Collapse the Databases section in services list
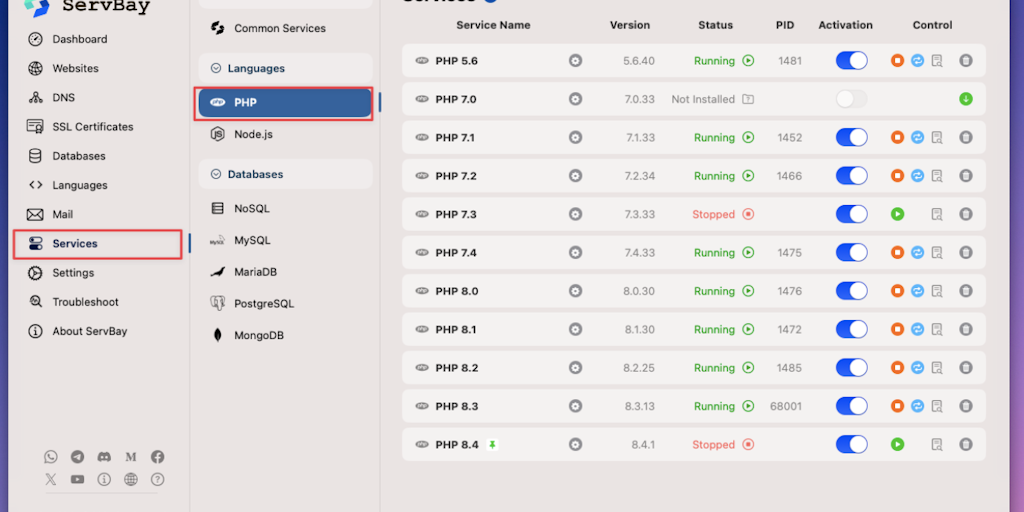 285,174
